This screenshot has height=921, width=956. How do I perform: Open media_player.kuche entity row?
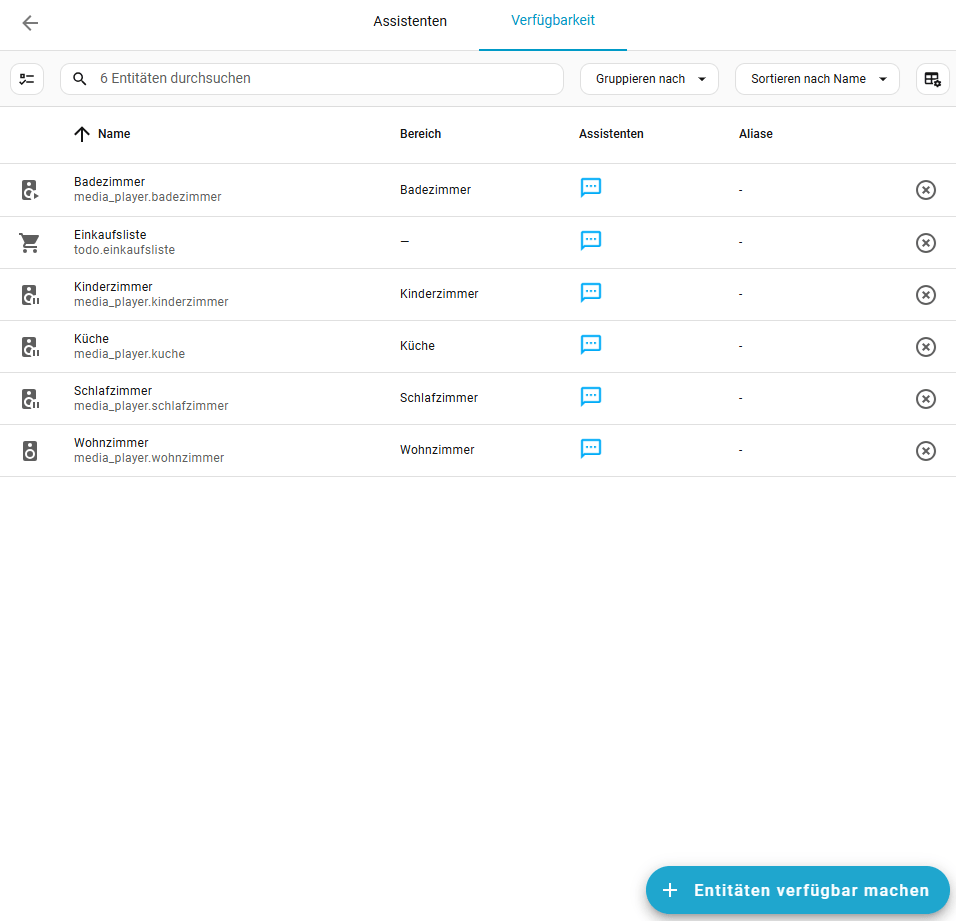click(x=478, y=347)
